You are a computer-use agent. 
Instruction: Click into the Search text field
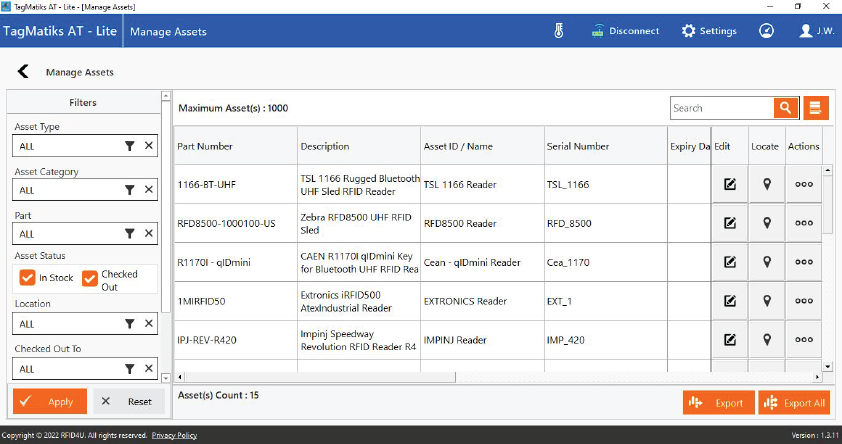(x=720, y=108)
